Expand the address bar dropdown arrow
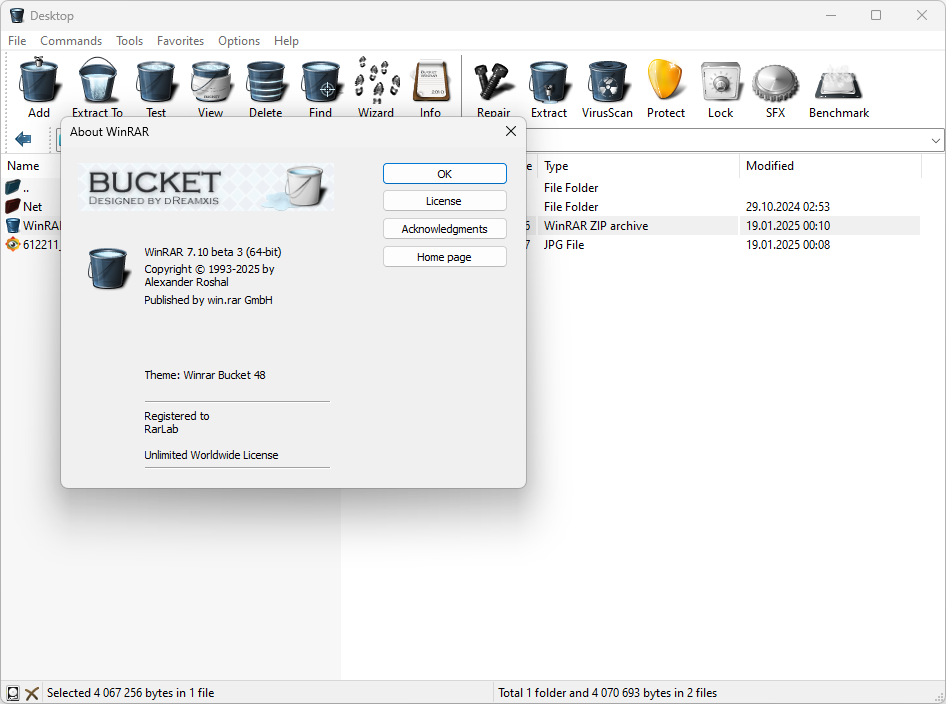Viewport: 946px width, 704px height. pos(935,141)
